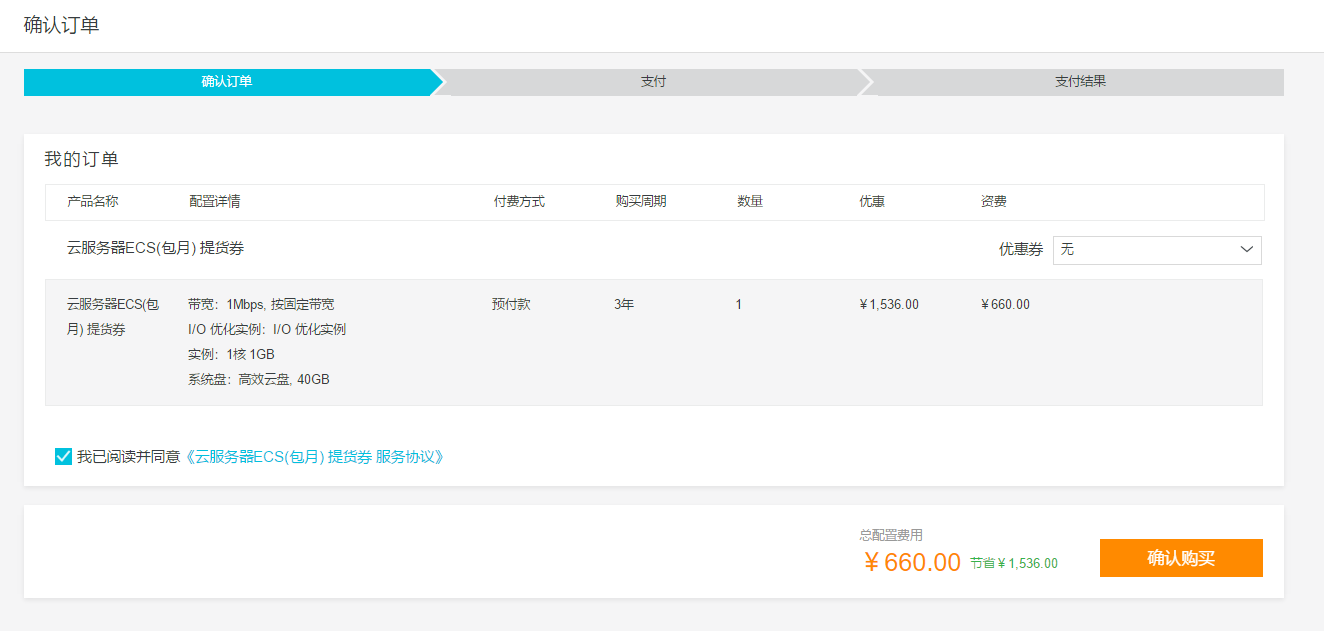This screenshot has height=631, width=1324.
Task: Open the 云服务器ECS(包月) 提货券 服务协议 link
Action: tap(315, 457)
